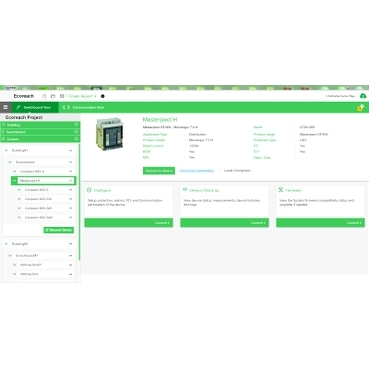Viewport: 369px width, 369px height.
Task: Click the Masterpact circuit breaker image
Action: coord(110,134)
